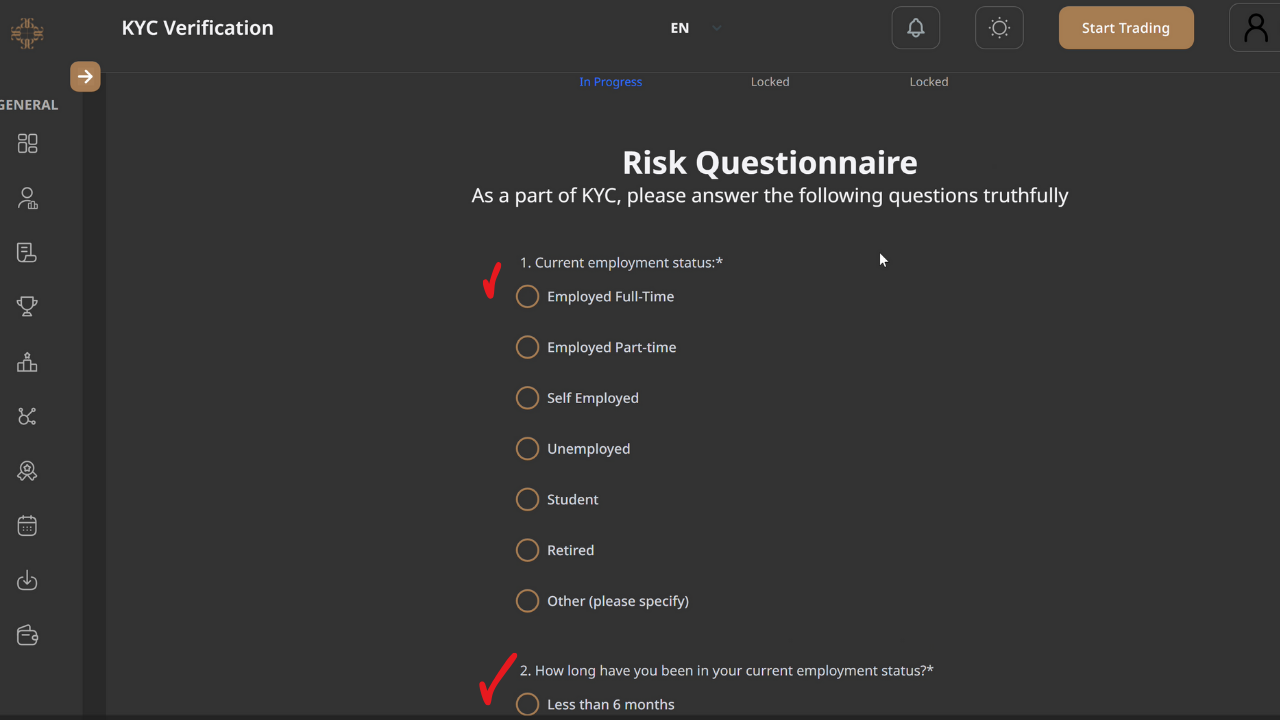
Task: Open the notifications bell icon
Action: (x=915, y=28)
